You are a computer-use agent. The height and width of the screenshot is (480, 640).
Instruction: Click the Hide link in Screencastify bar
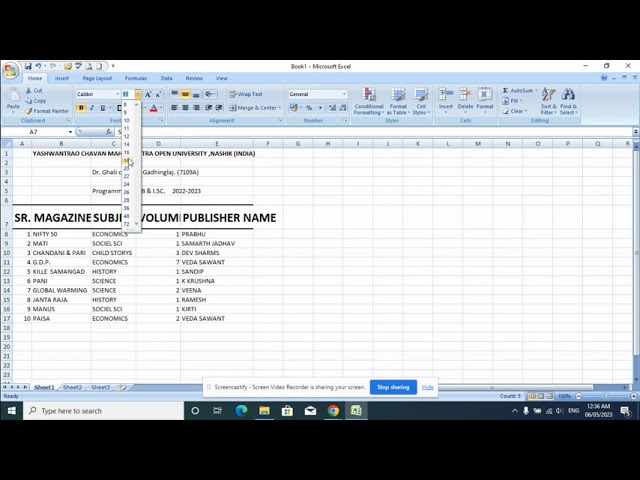(x=427, y=387)
